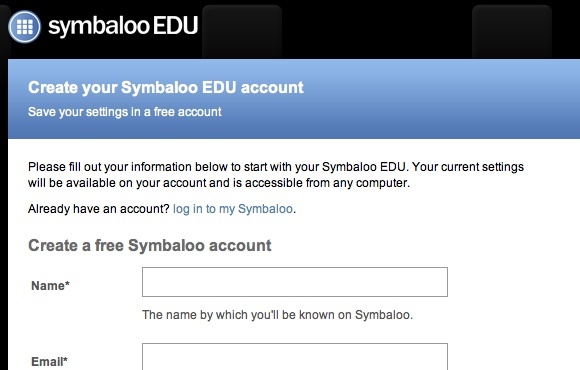Open the log in to my Symbaloo link
The height and width of the screenshot is (370, 580).
coord(233,209)
